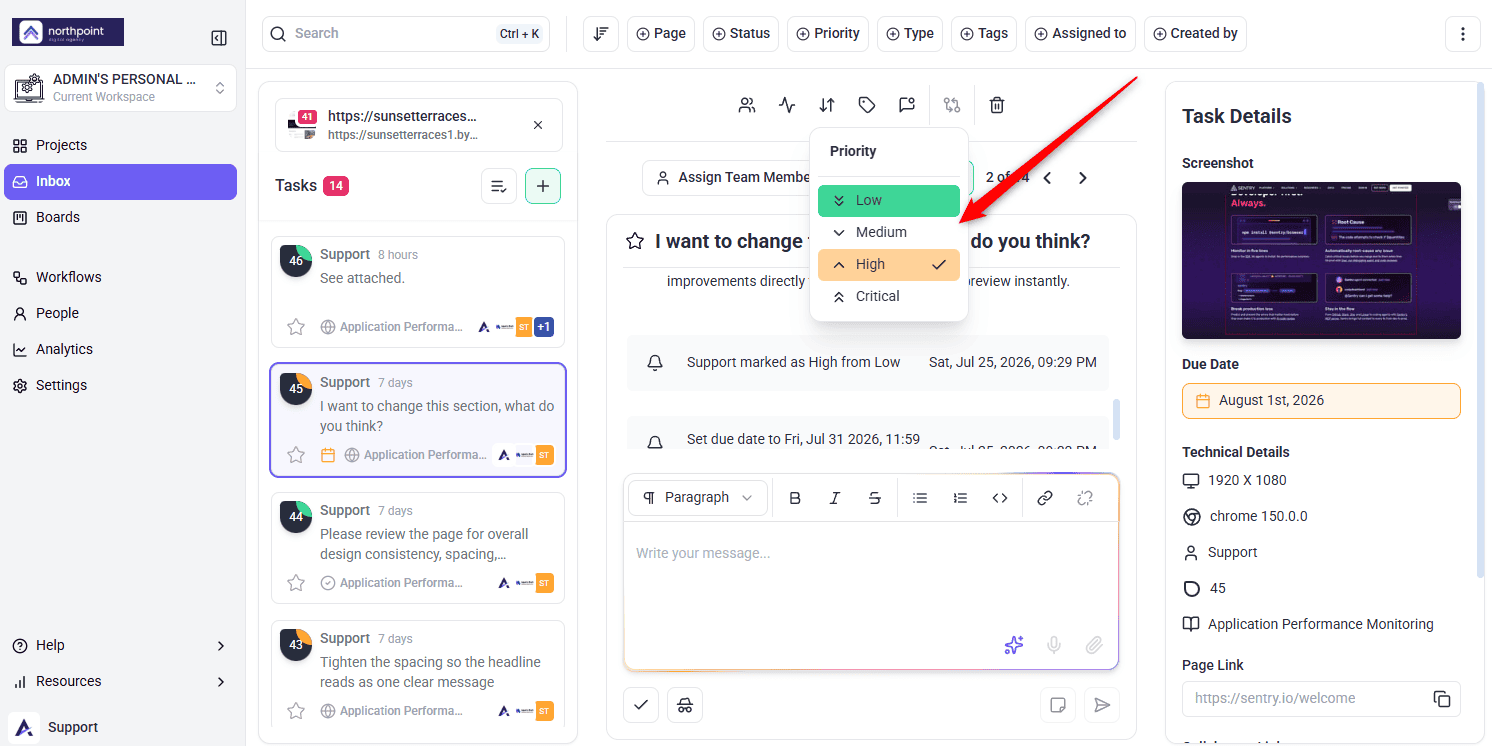The image size is (1492, 746).
Task: Select Critical in the Priority menu
Action: pos(889,296)
